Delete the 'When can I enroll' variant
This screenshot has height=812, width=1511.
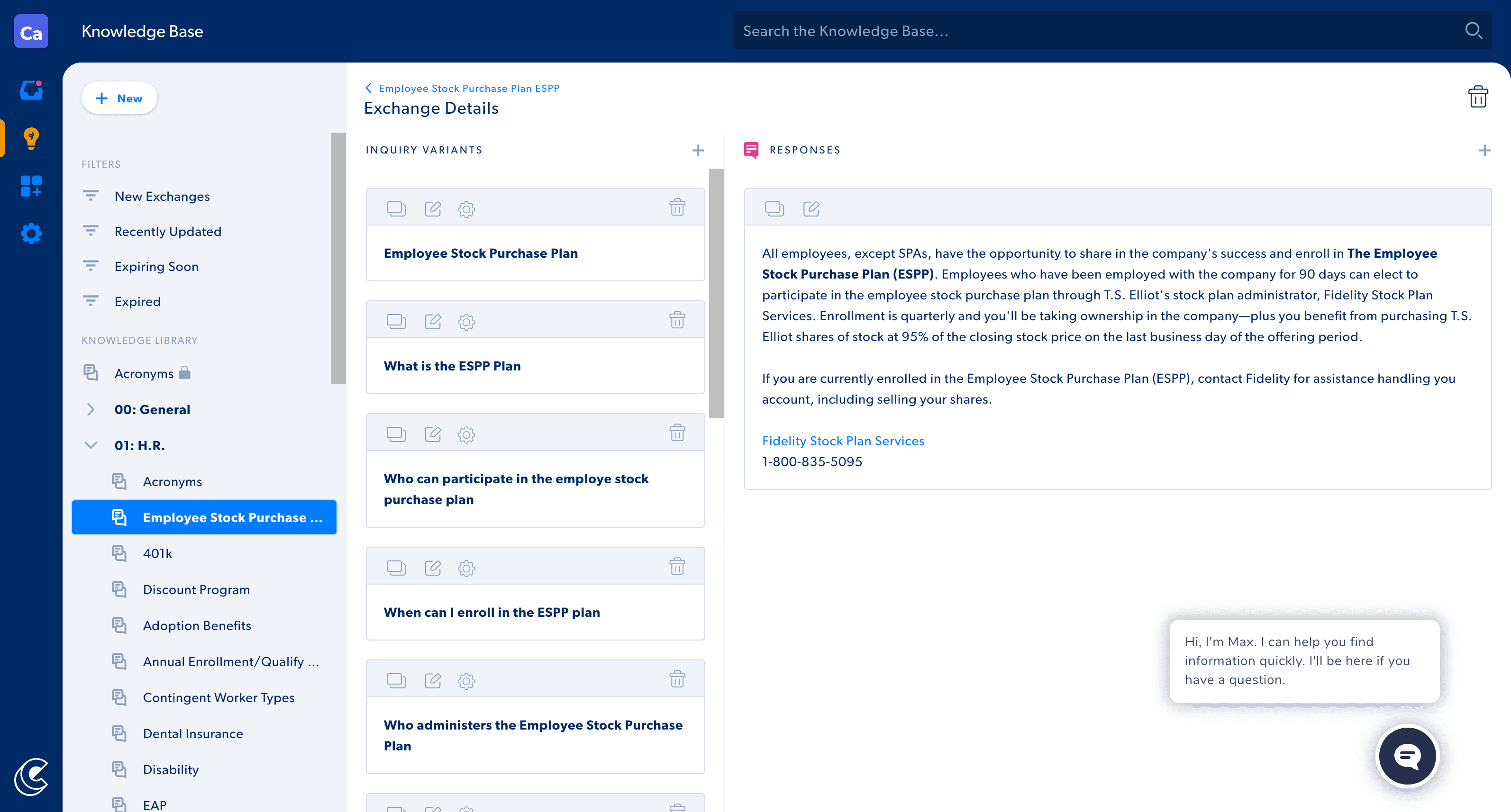pyautogui.click(x=677, y=567)
